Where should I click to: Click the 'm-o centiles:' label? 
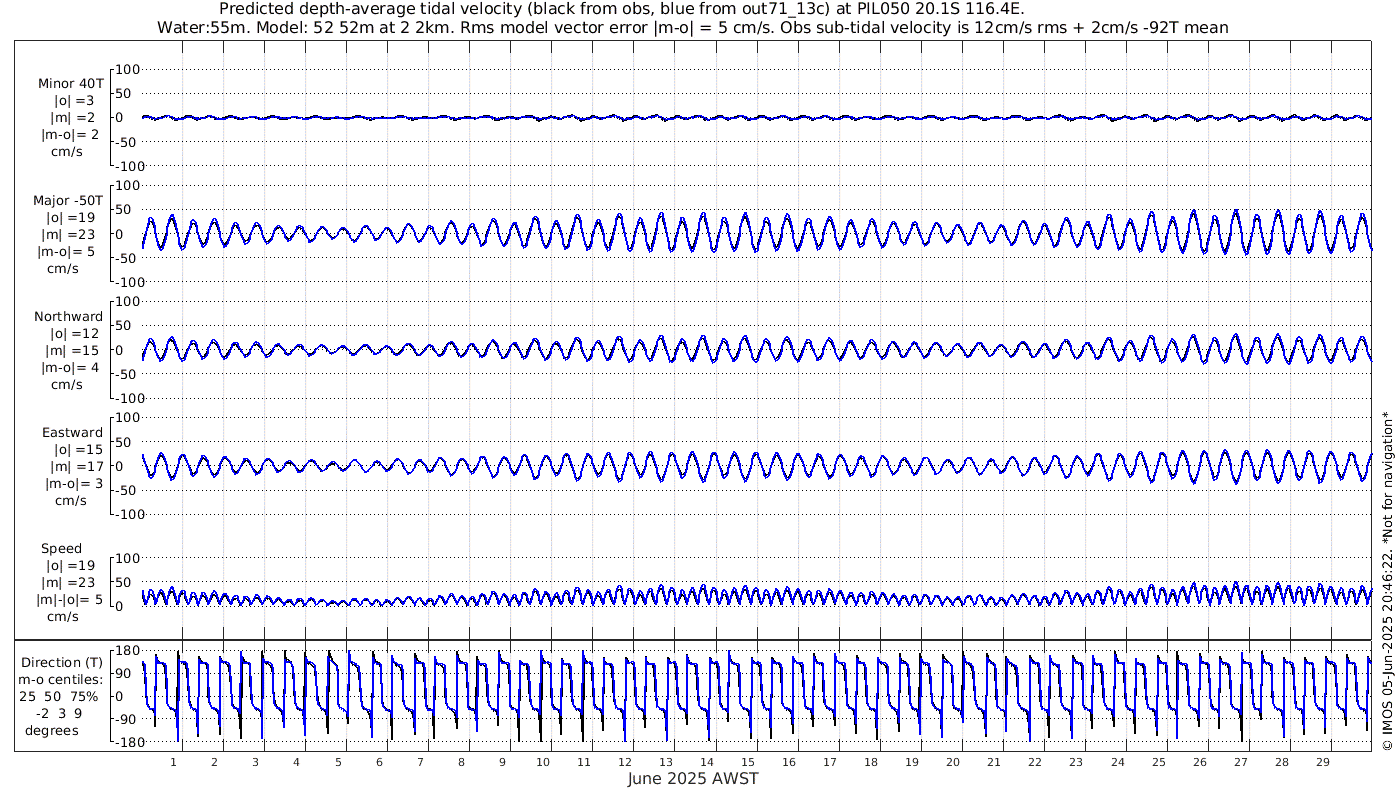pos(61,680)
